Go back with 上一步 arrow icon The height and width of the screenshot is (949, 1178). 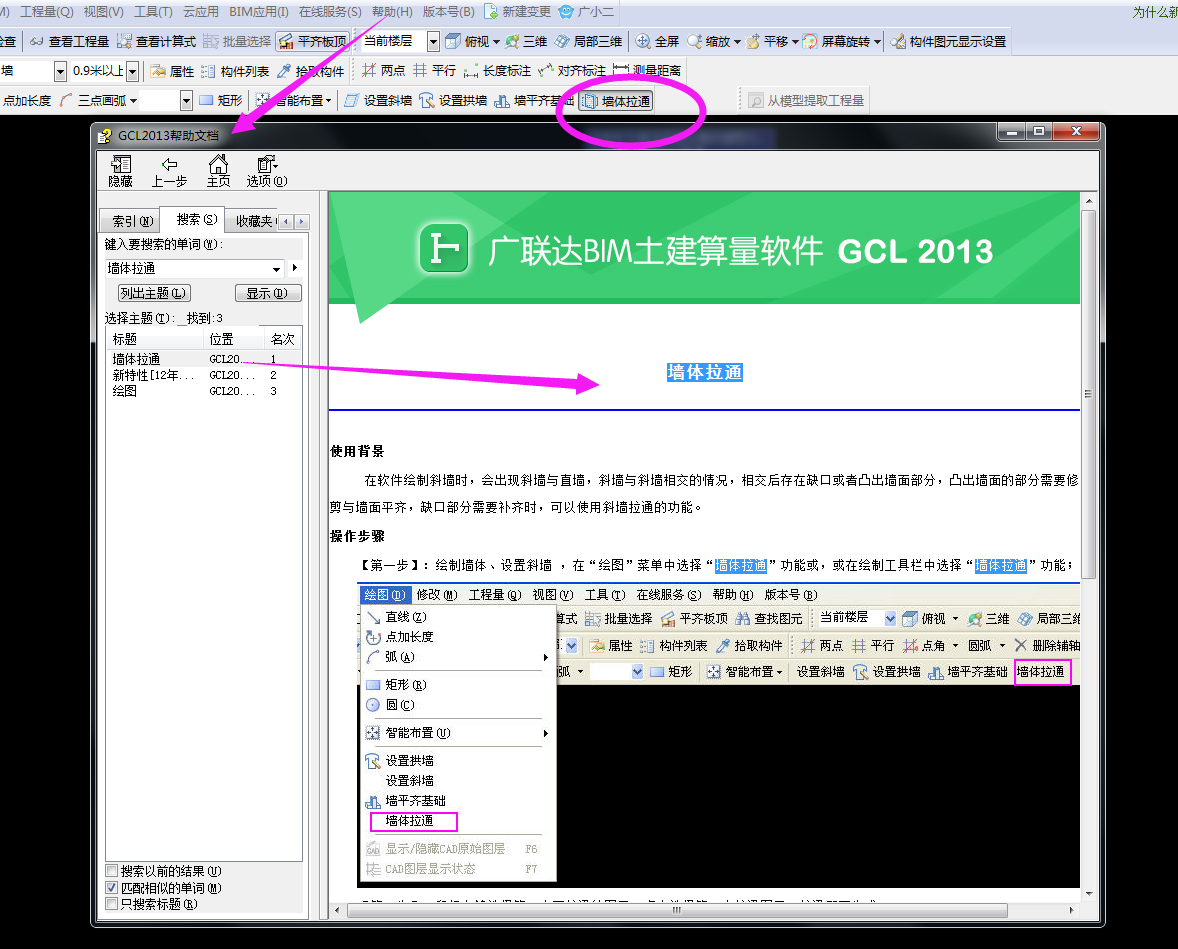tap(169, 171)
